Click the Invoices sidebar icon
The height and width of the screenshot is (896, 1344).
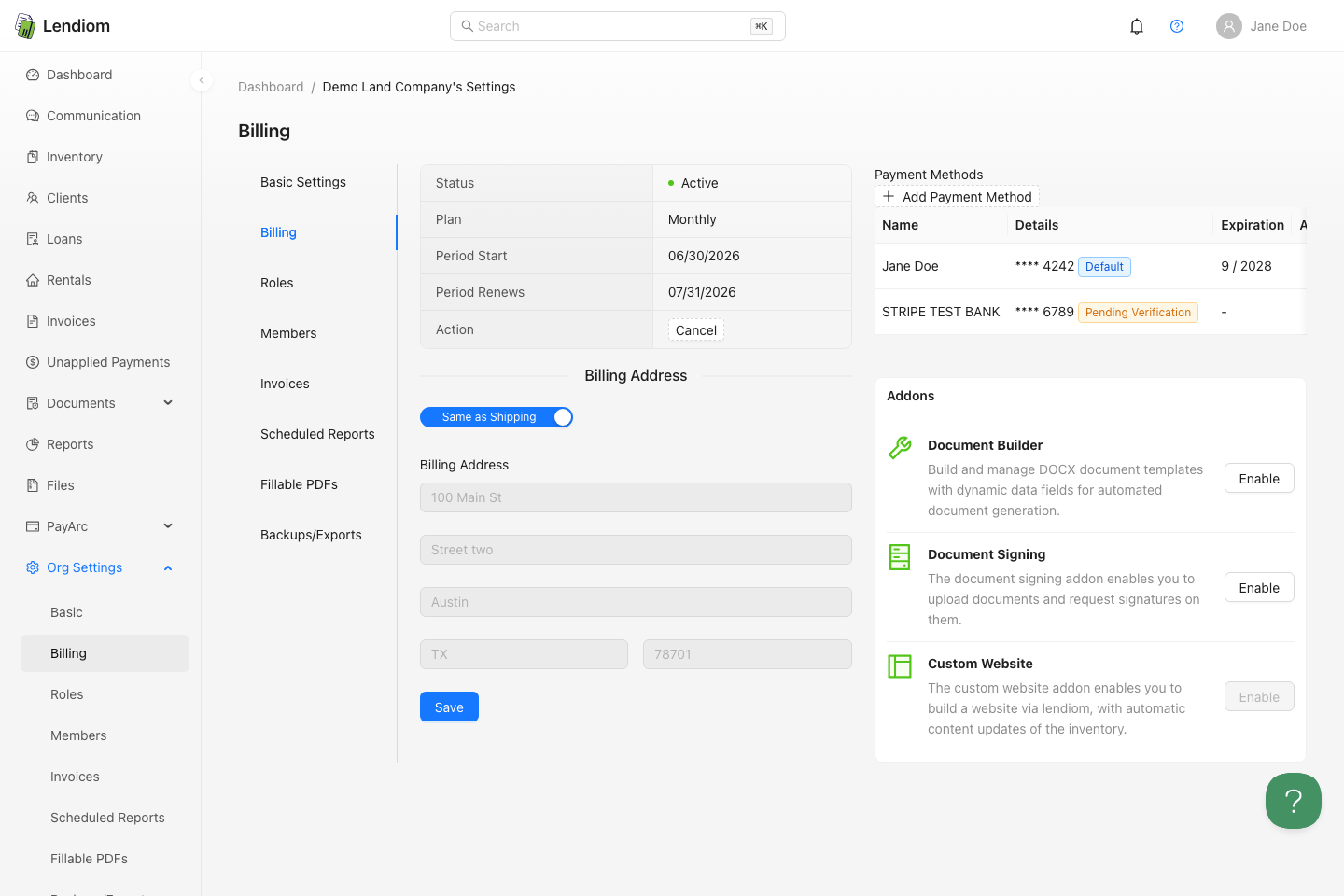pos(33,321)
